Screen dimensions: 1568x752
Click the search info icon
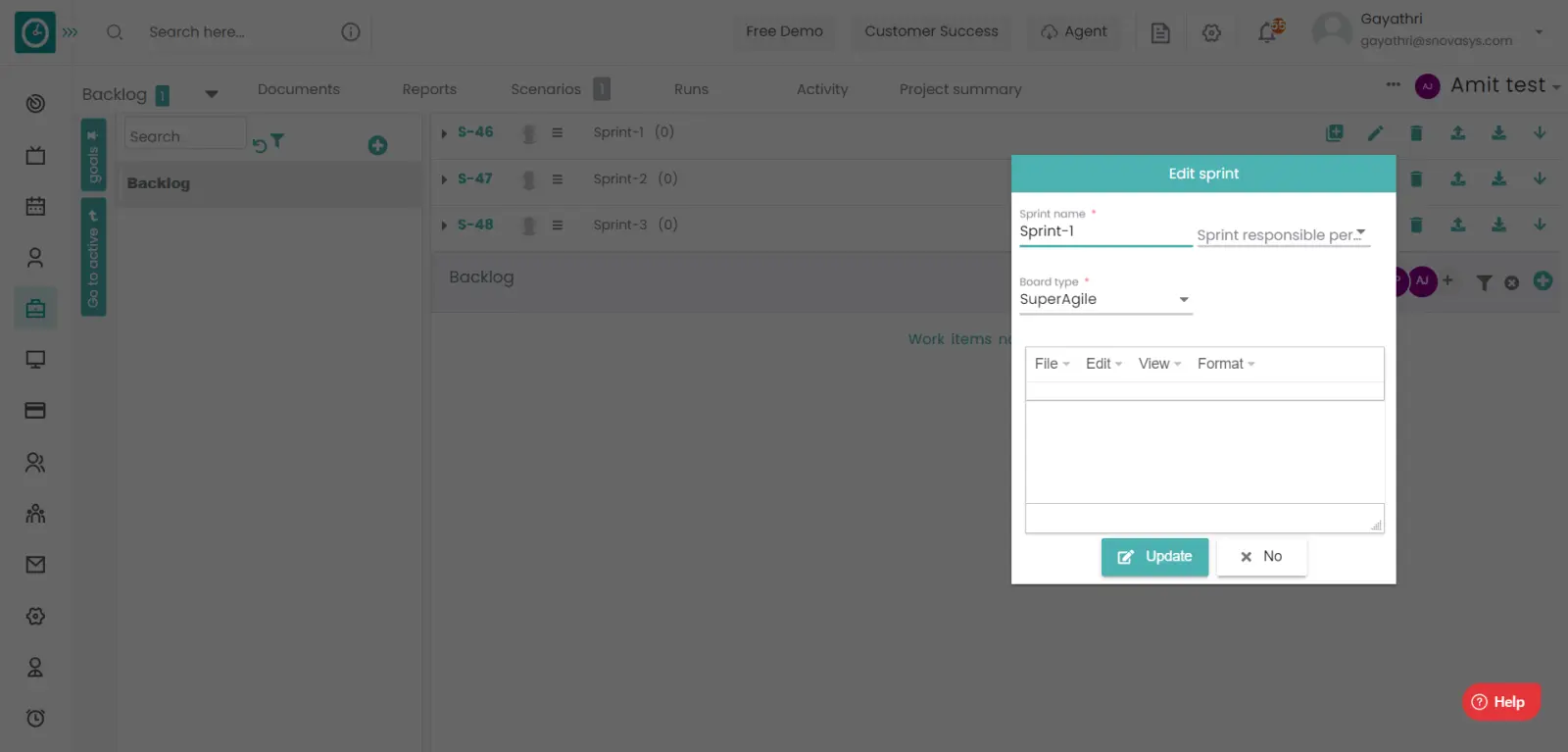(x=351, y=32)
